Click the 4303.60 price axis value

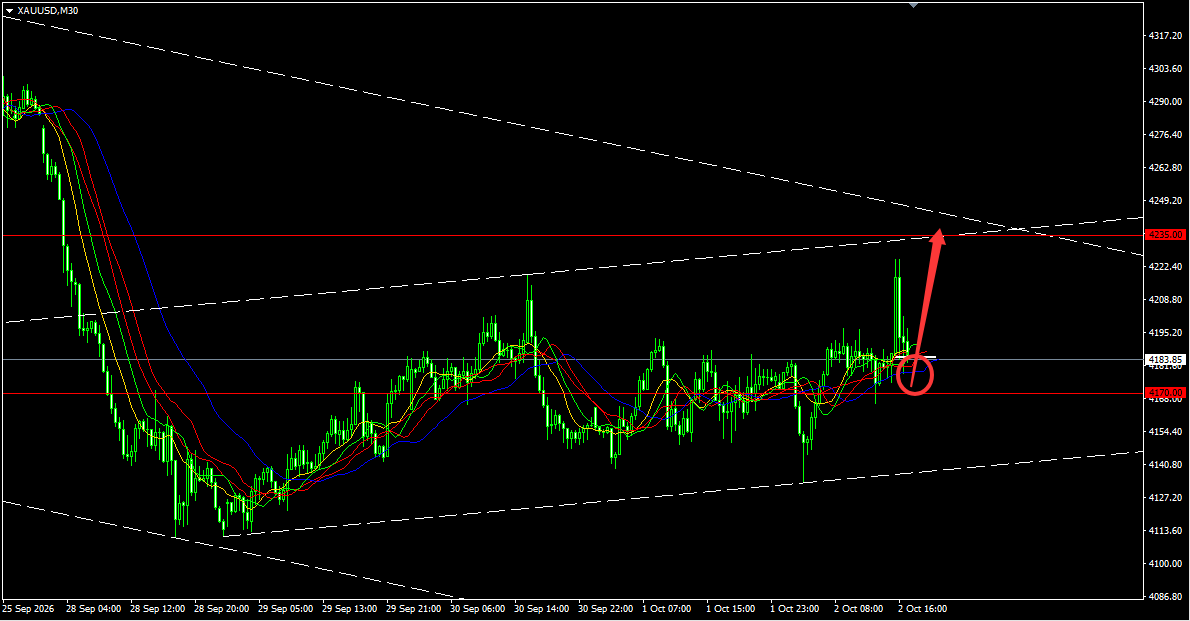(x=1165, y=68)
